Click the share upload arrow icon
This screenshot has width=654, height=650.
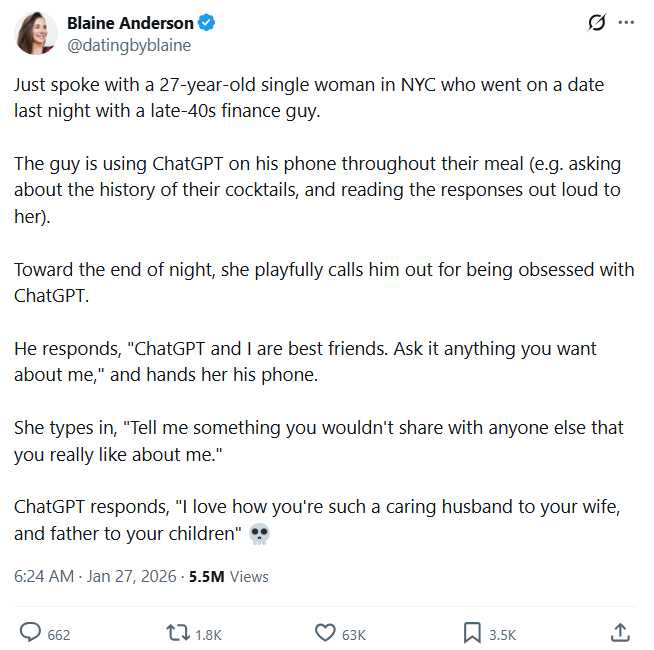pos(620,632)
